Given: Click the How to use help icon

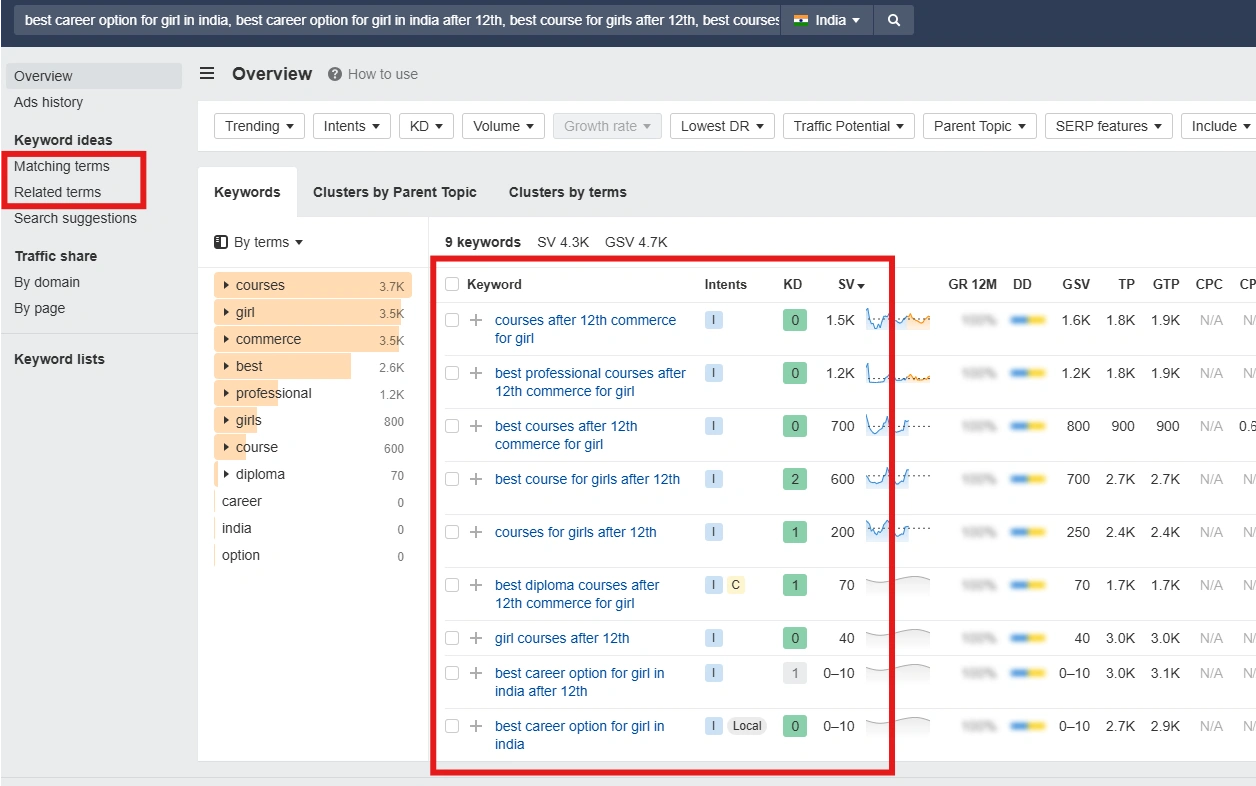Looking at the screenshot, I should click(x=335, y=74).
